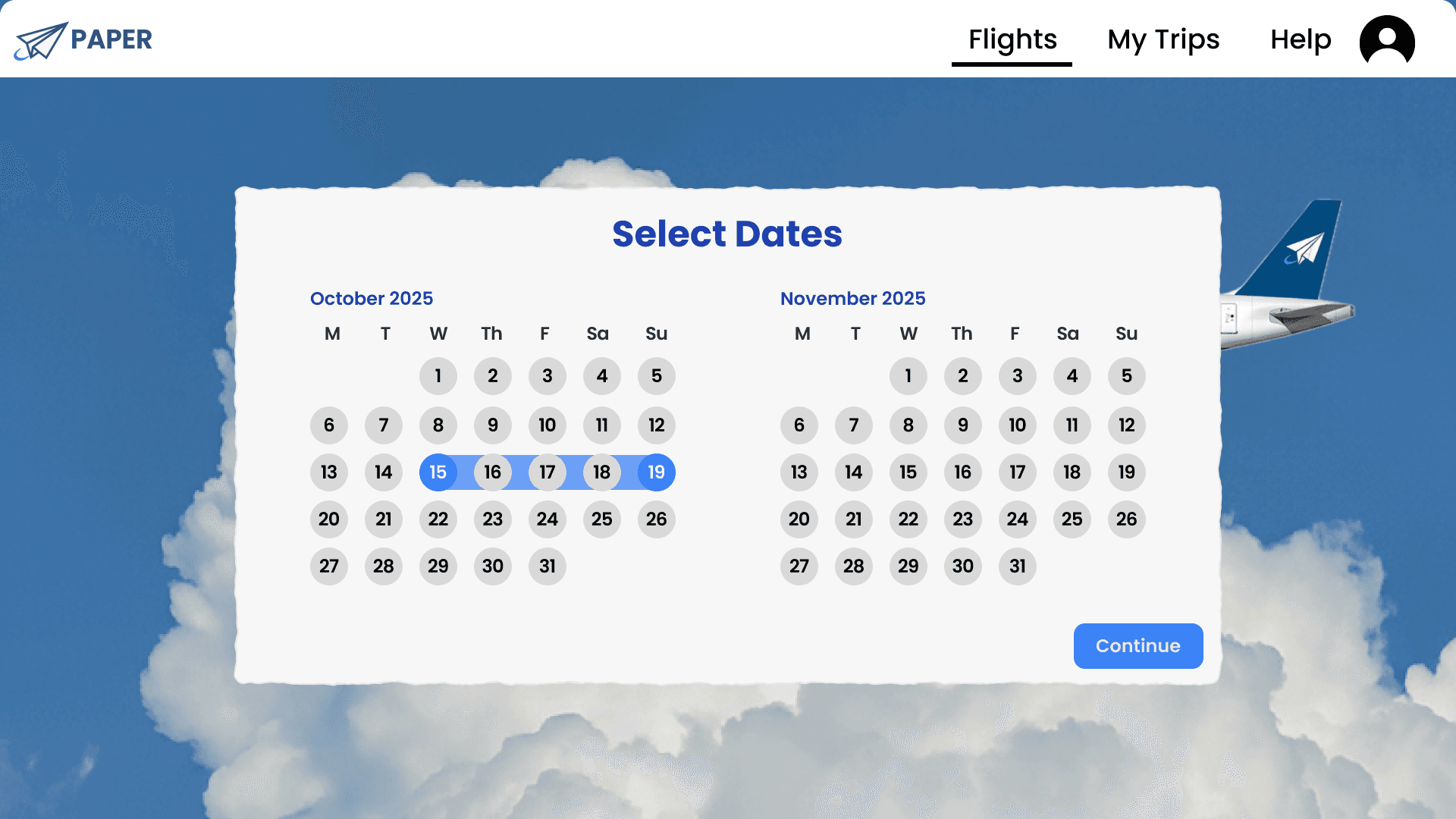The height and width of the screenshot is (819, 1456).
Task: Open the user profile avatar icon
Action: [1387, 40]
